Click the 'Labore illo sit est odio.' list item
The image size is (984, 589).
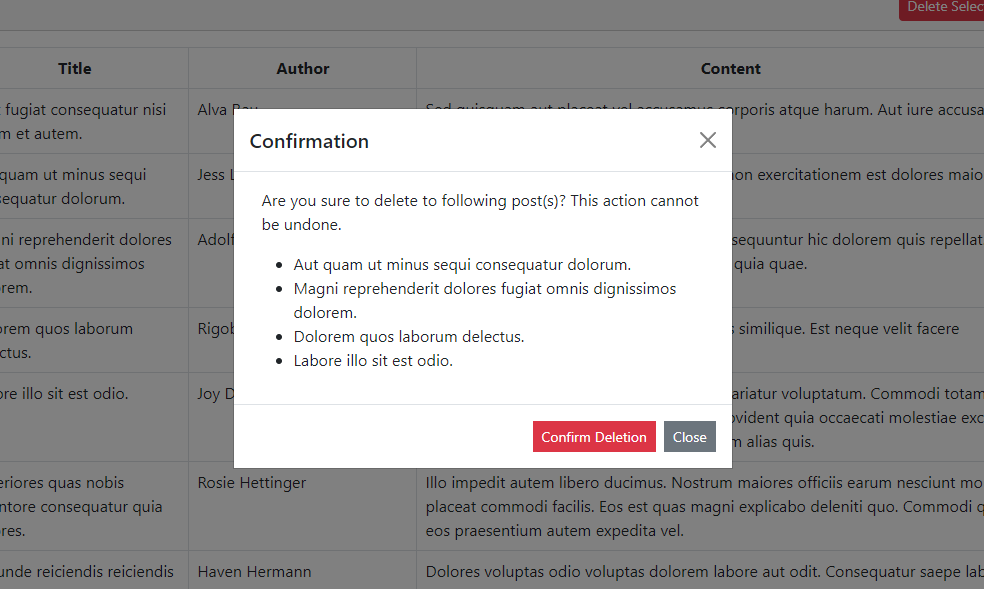coord(373,361)
